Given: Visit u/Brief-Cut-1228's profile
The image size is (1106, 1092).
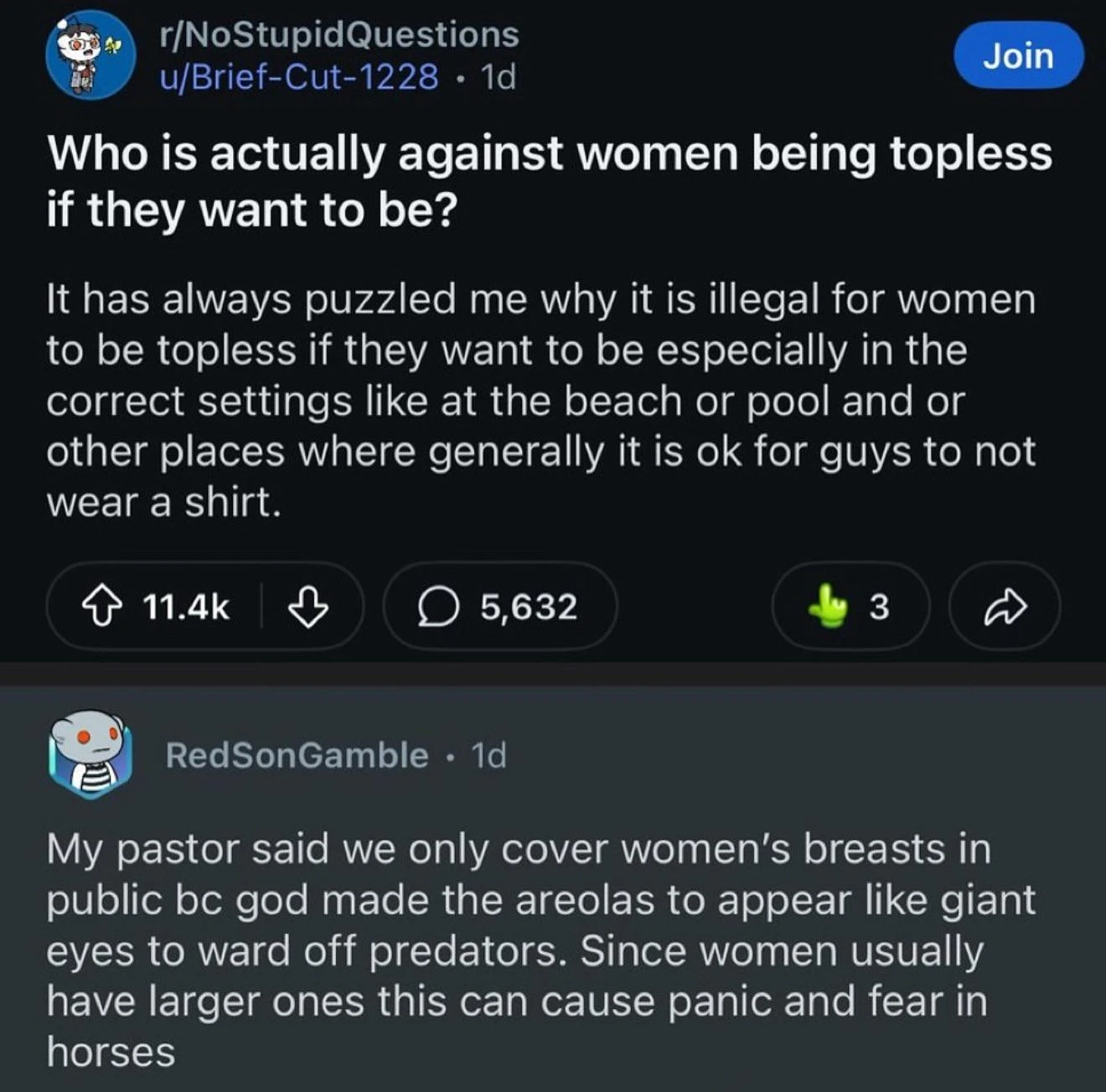Looking at the screenshot, I should pyautogui.click(x=299, y=77).
